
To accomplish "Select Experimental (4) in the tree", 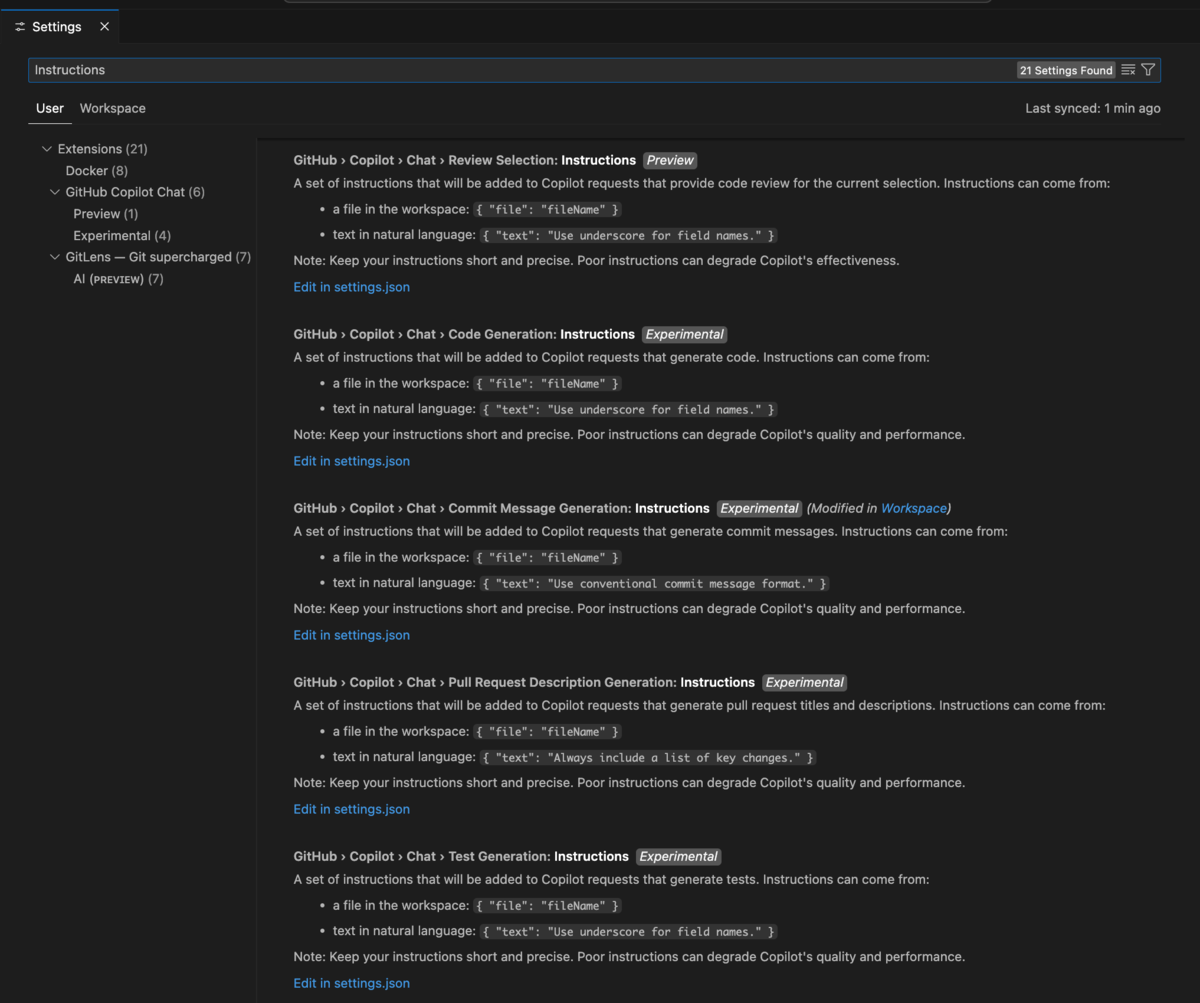I will pyautogui.click(x=122, y=236).
